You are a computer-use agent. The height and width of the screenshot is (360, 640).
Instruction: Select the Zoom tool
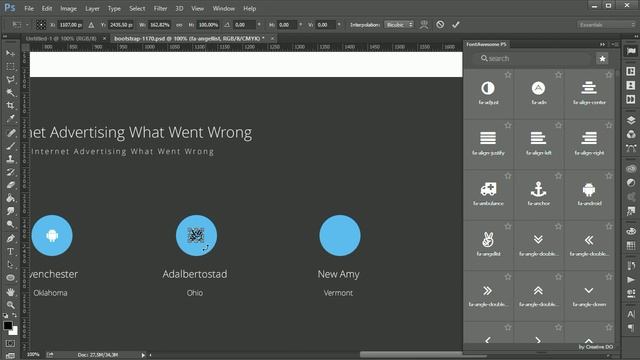(10, 305)
